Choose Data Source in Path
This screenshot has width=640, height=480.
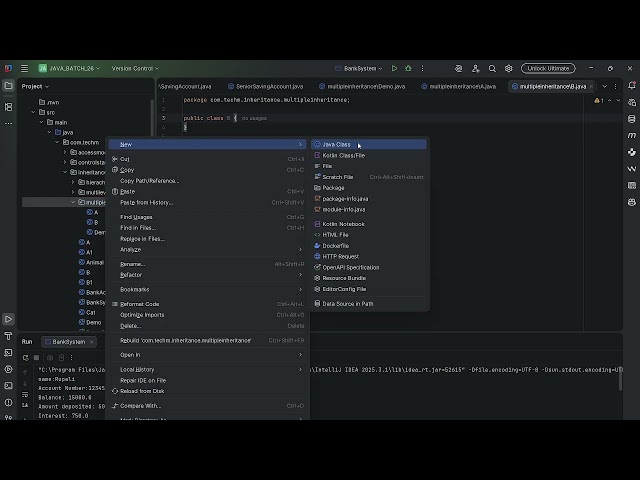click(x=369, y=304)
